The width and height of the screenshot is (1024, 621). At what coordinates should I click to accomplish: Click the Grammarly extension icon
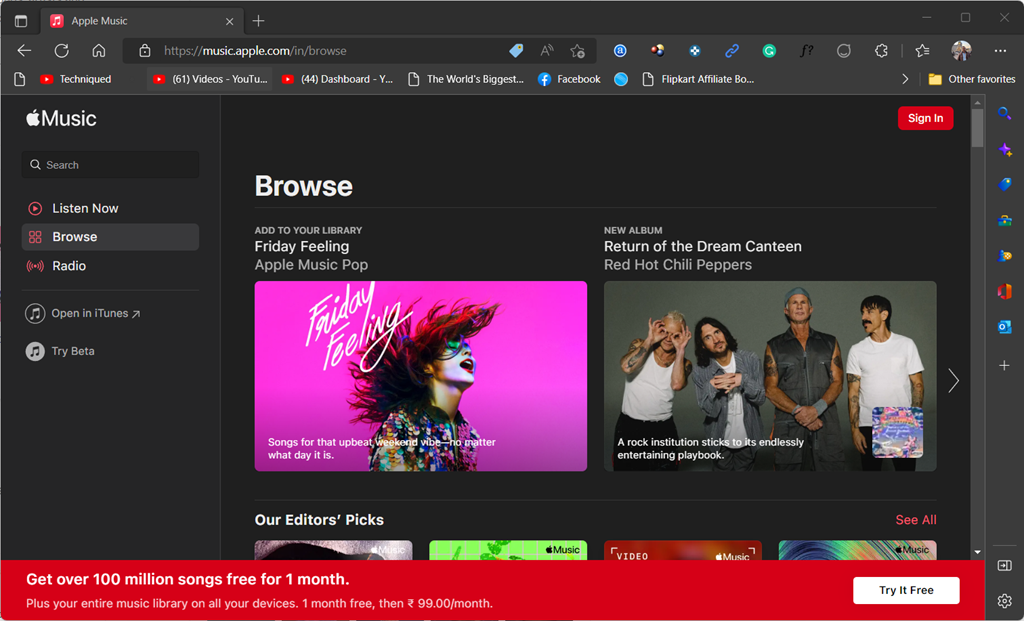pos(769,50)
